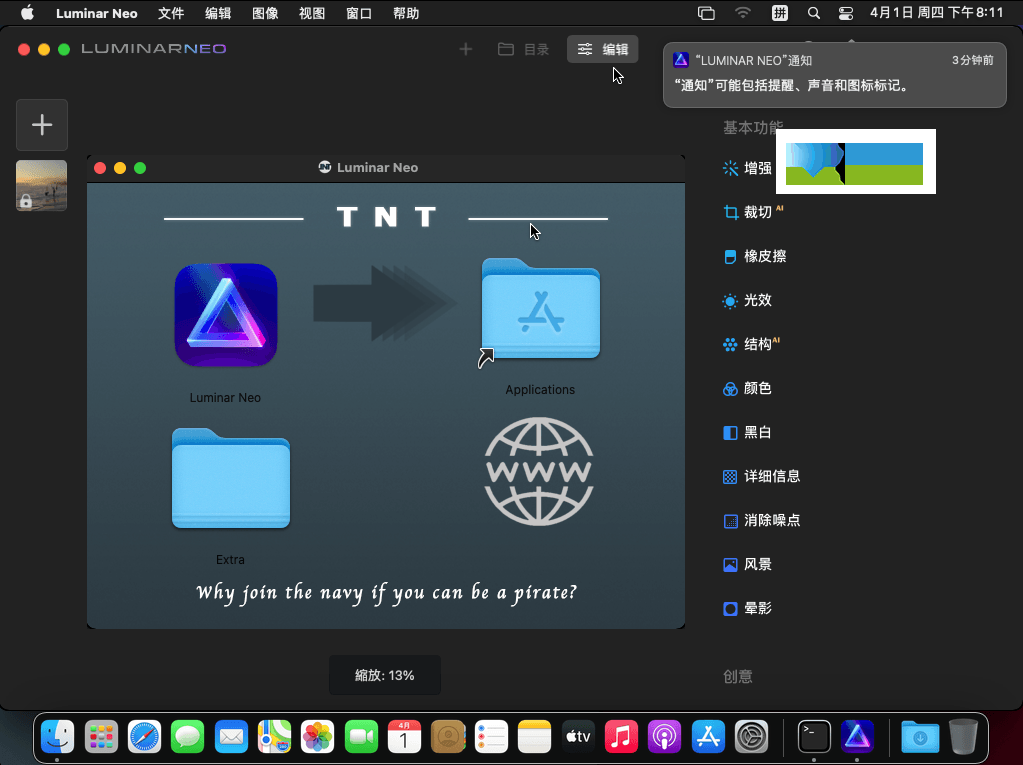Open App Store from the Dock
This screenshot has height=765, width=1023.
[x=709, y=737]
